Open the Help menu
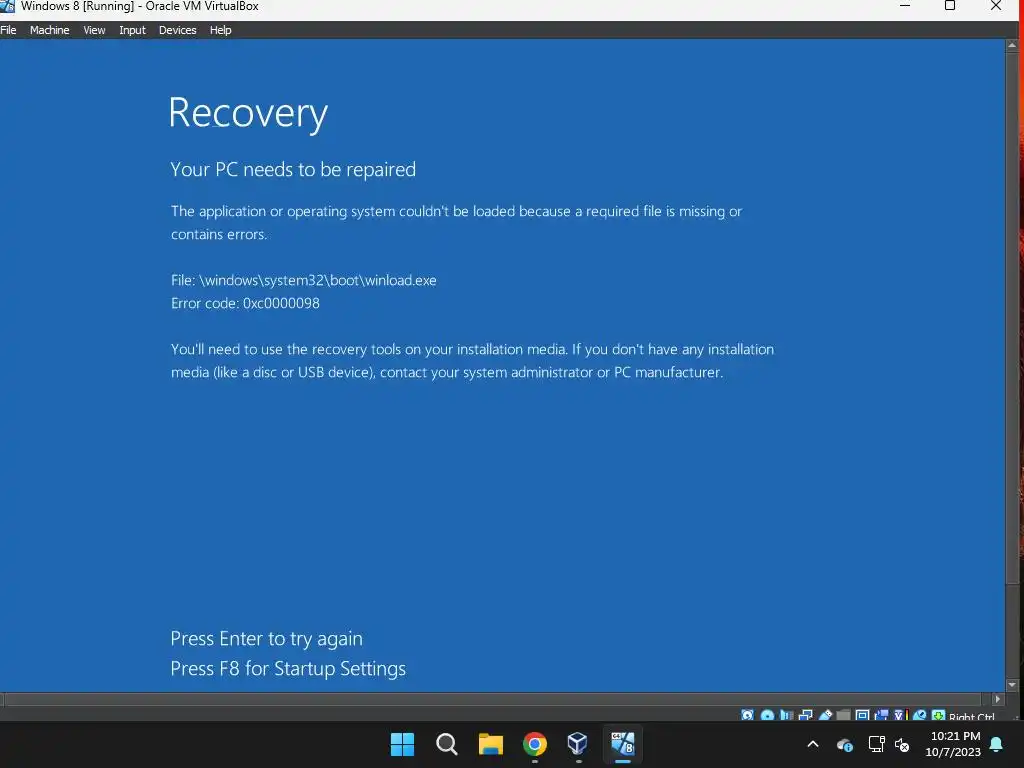 (221, 30)
